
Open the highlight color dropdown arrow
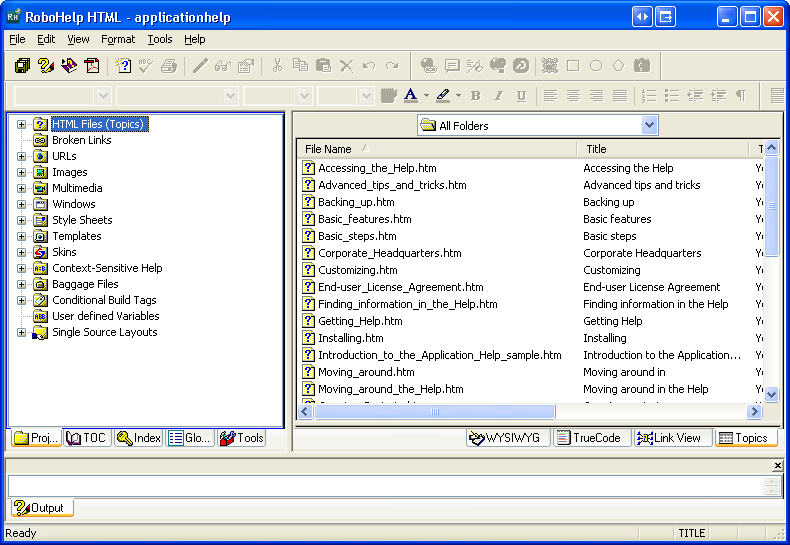pos(458,95)
